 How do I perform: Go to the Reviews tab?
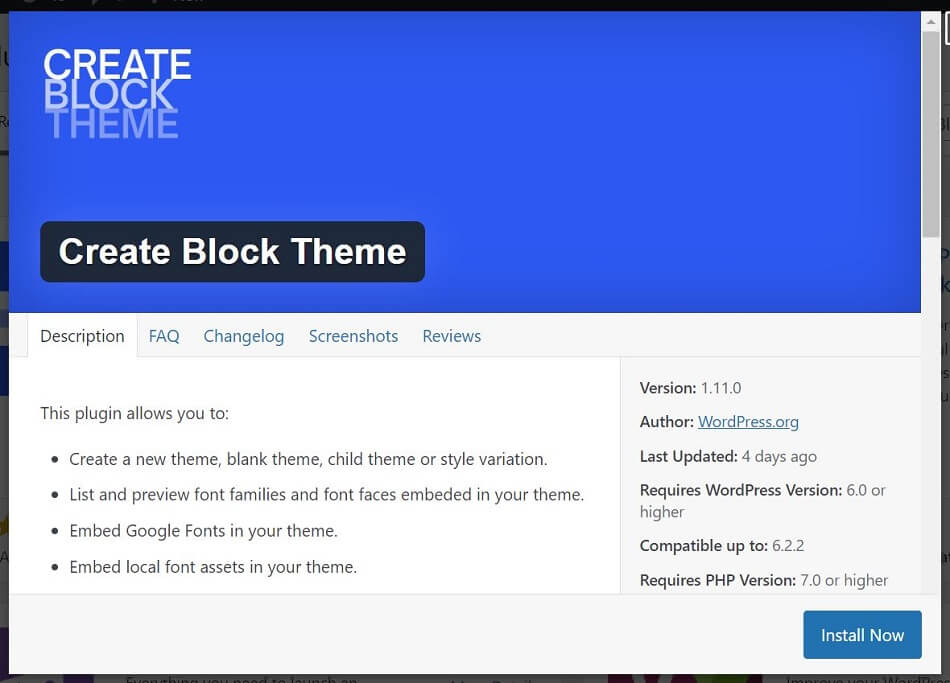pos(452,336)
